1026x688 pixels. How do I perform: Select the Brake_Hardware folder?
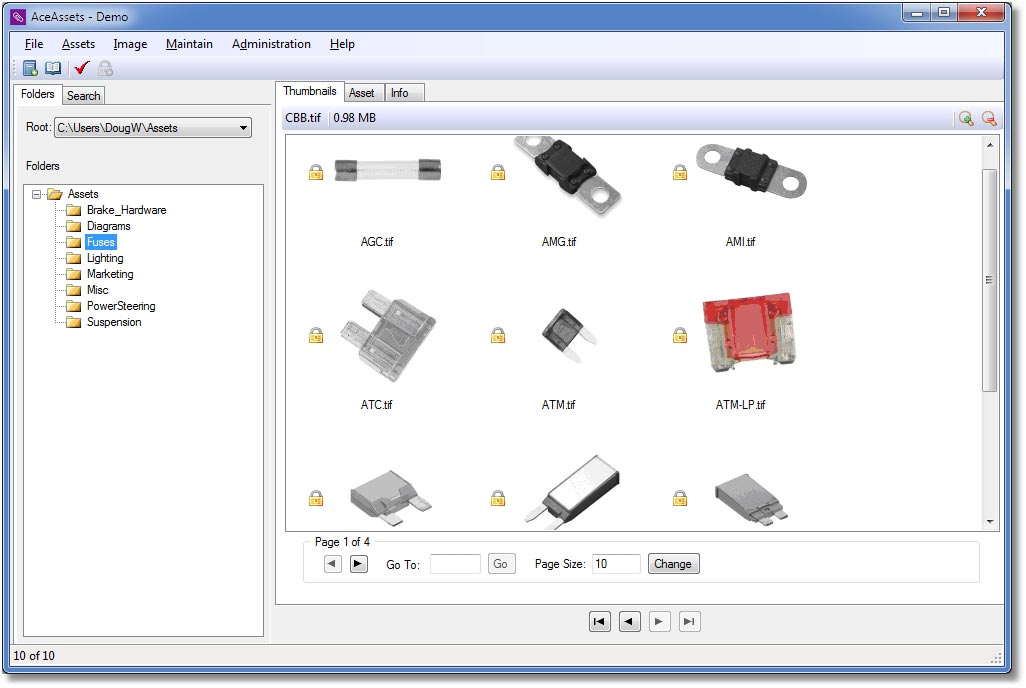[126, 210]
